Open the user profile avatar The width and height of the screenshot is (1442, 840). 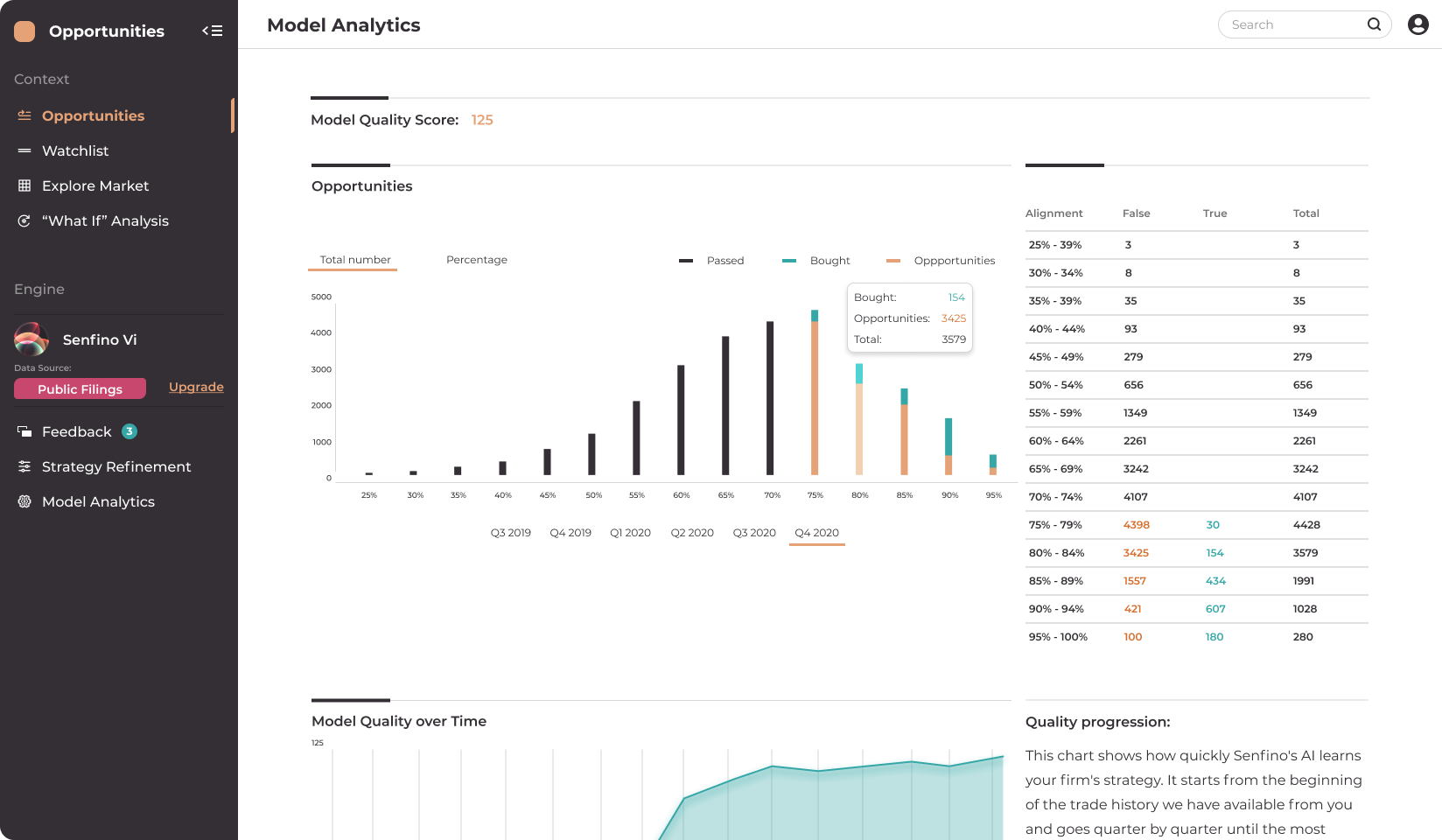click(x=1417, y=24)
